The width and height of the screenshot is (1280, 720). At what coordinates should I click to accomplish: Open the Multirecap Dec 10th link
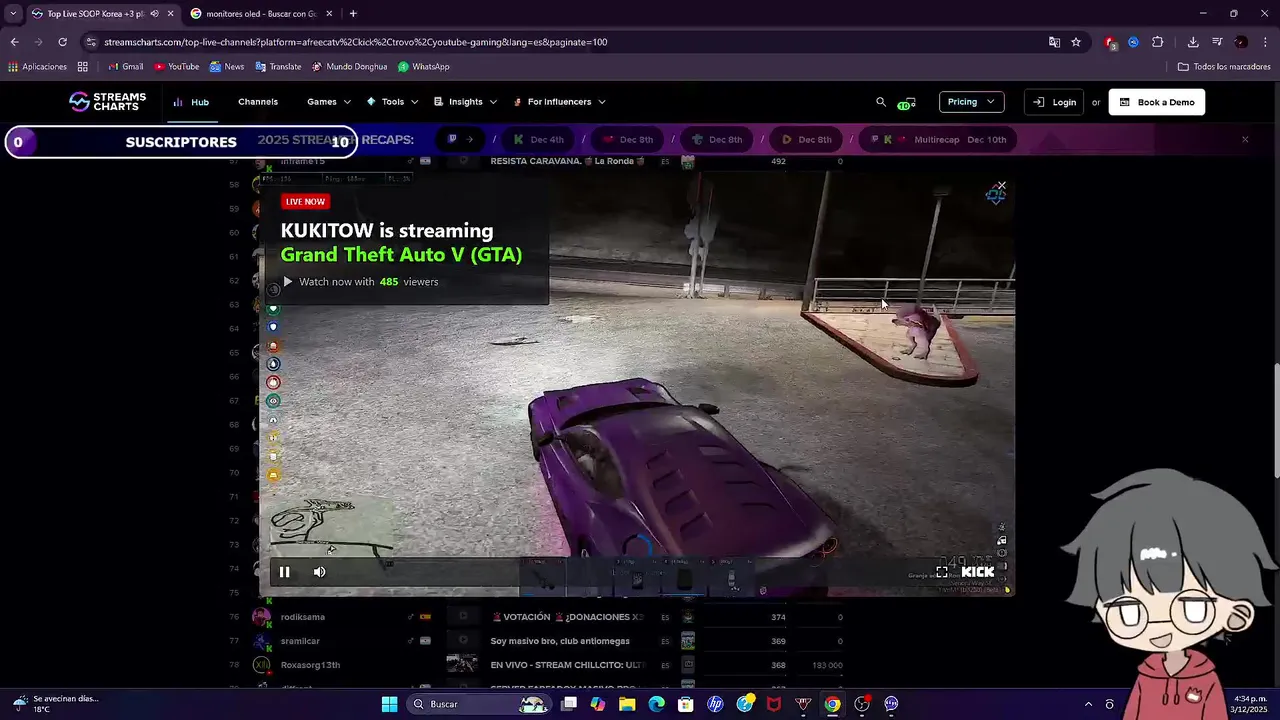(939, 140)
